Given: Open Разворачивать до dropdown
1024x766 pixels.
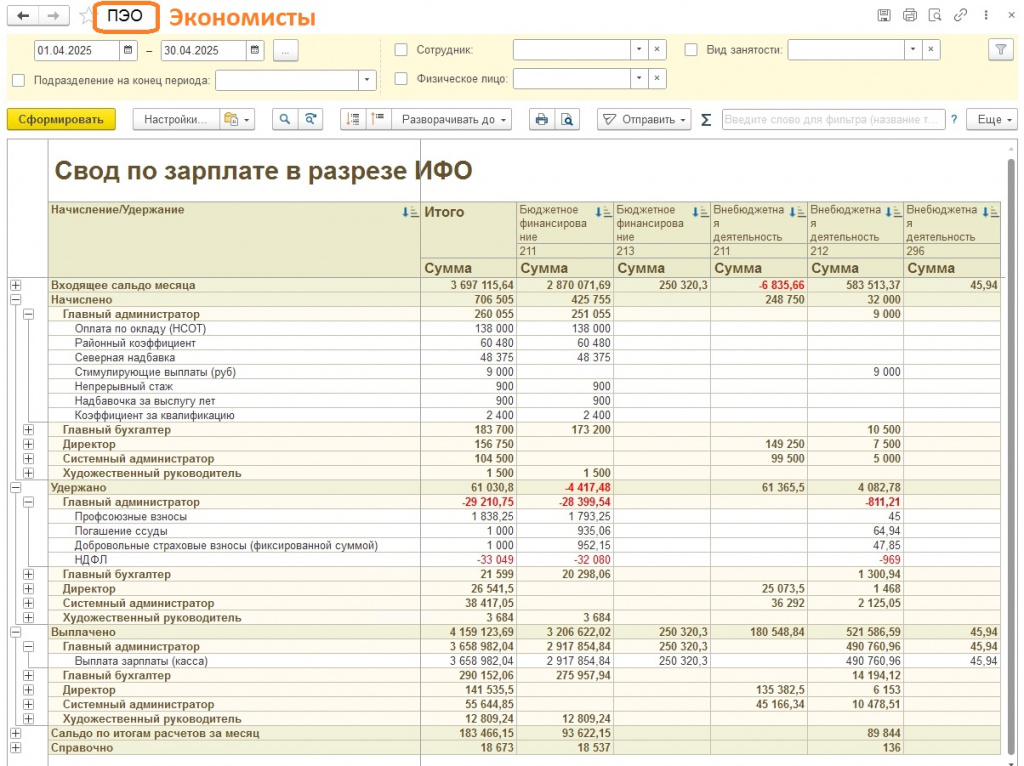Looking at the screenshot, I should [x=451, y=120].
